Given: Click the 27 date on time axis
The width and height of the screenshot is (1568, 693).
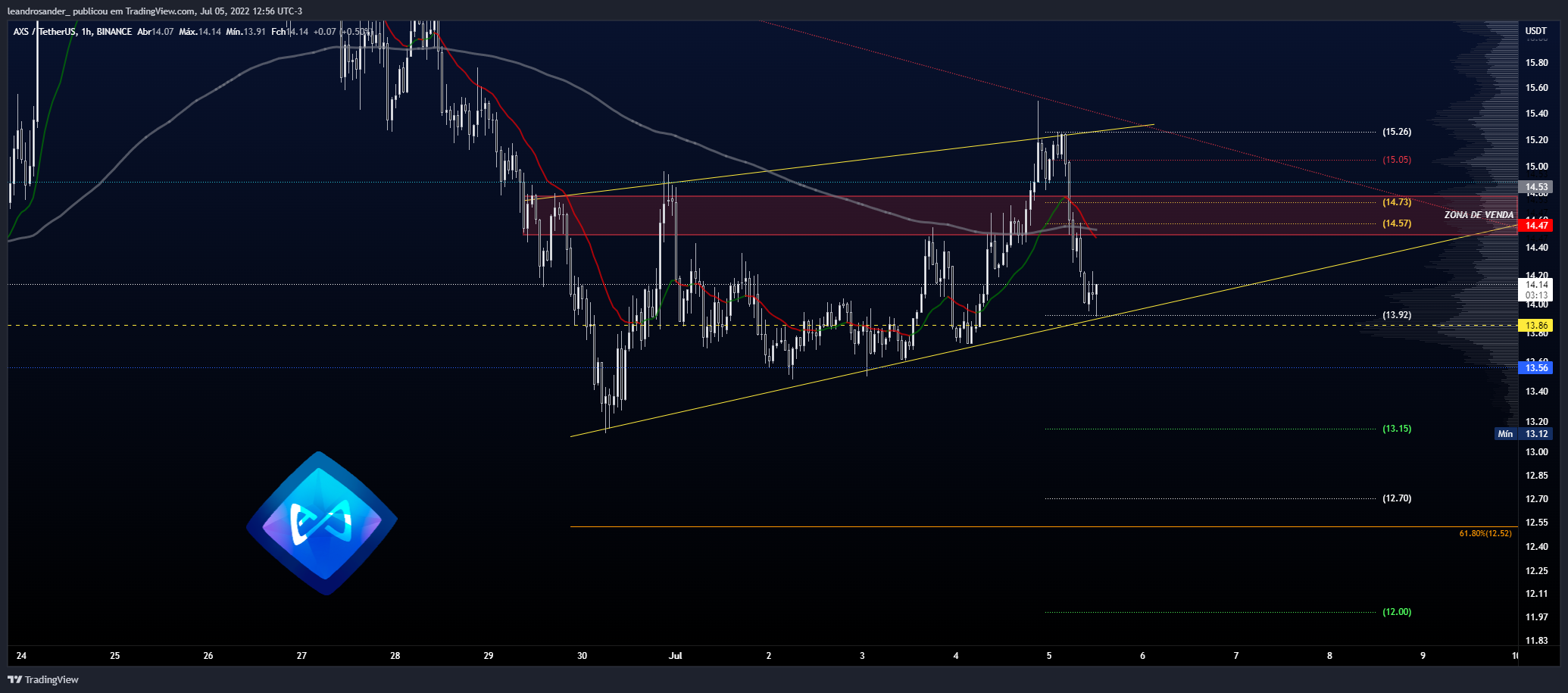Looking at the screenshot, I should coord(301,656).
